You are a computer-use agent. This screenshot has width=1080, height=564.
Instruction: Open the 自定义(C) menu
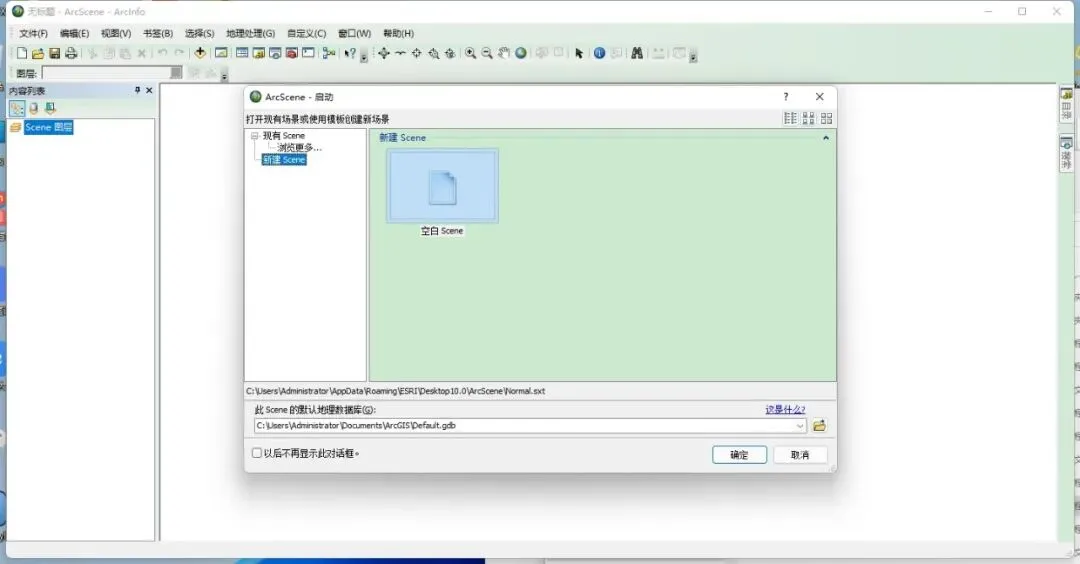coord(307,33)
